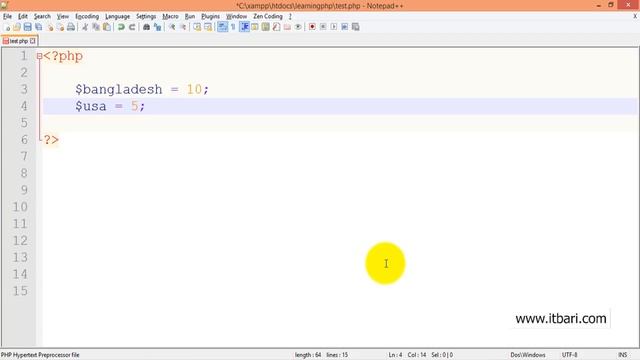Open the Edit menu
The width and height of the screenshot is (640, 360).
pyautogui.click(x=23, y=16)
